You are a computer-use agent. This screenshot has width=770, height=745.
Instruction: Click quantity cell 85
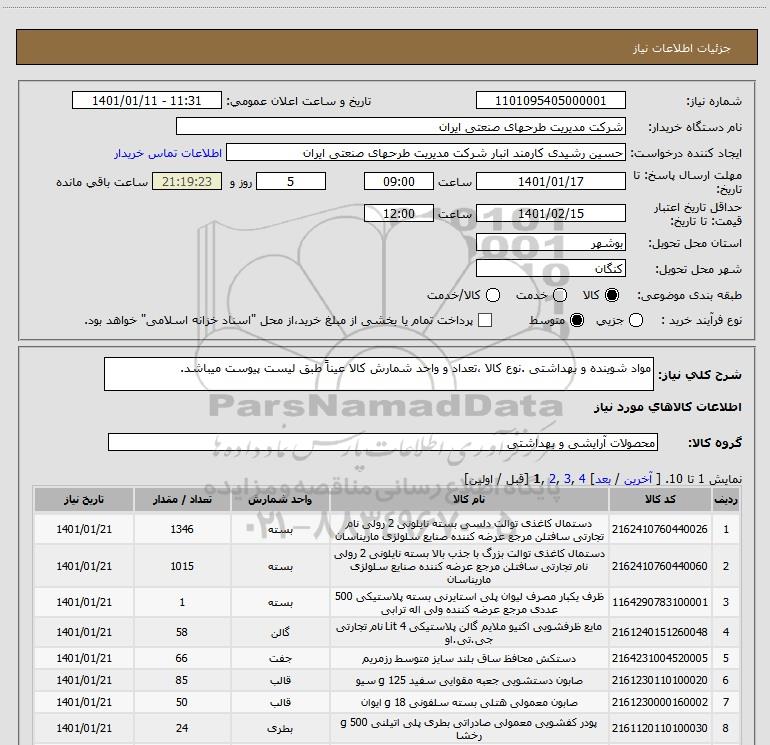182,680
